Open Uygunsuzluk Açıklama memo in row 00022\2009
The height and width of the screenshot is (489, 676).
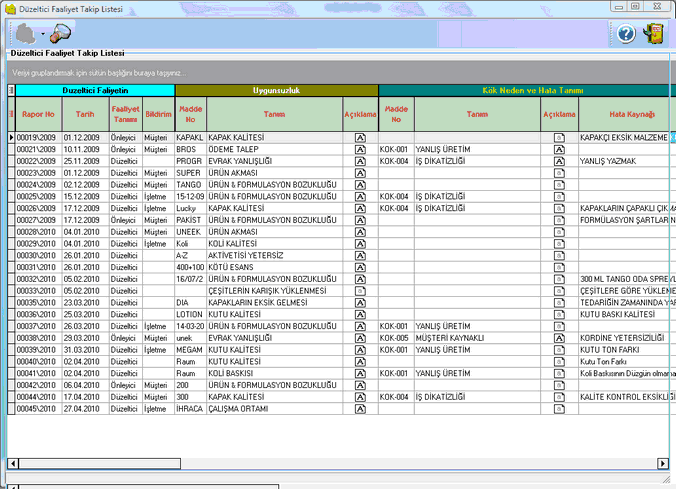[360, 161]
